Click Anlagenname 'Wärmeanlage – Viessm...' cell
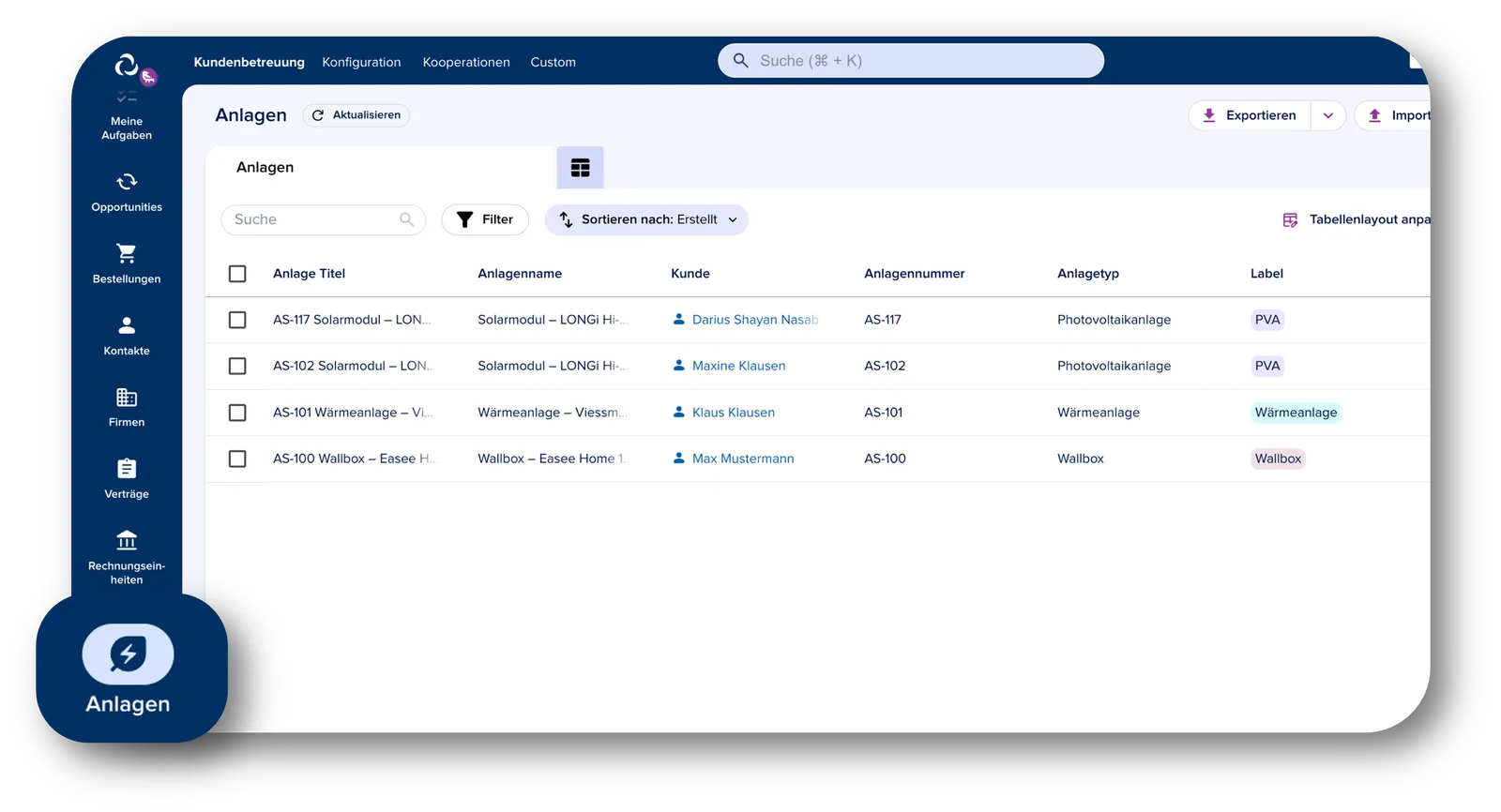The height and width of the screenshot is (812, 1501). (553, 413)
